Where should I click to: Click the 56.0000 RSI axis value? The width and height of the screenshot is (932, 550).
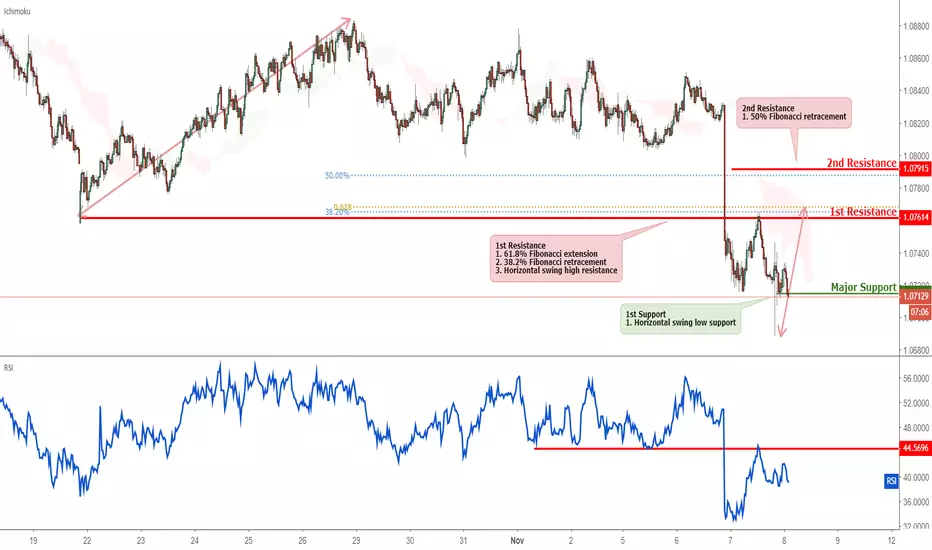915,378
